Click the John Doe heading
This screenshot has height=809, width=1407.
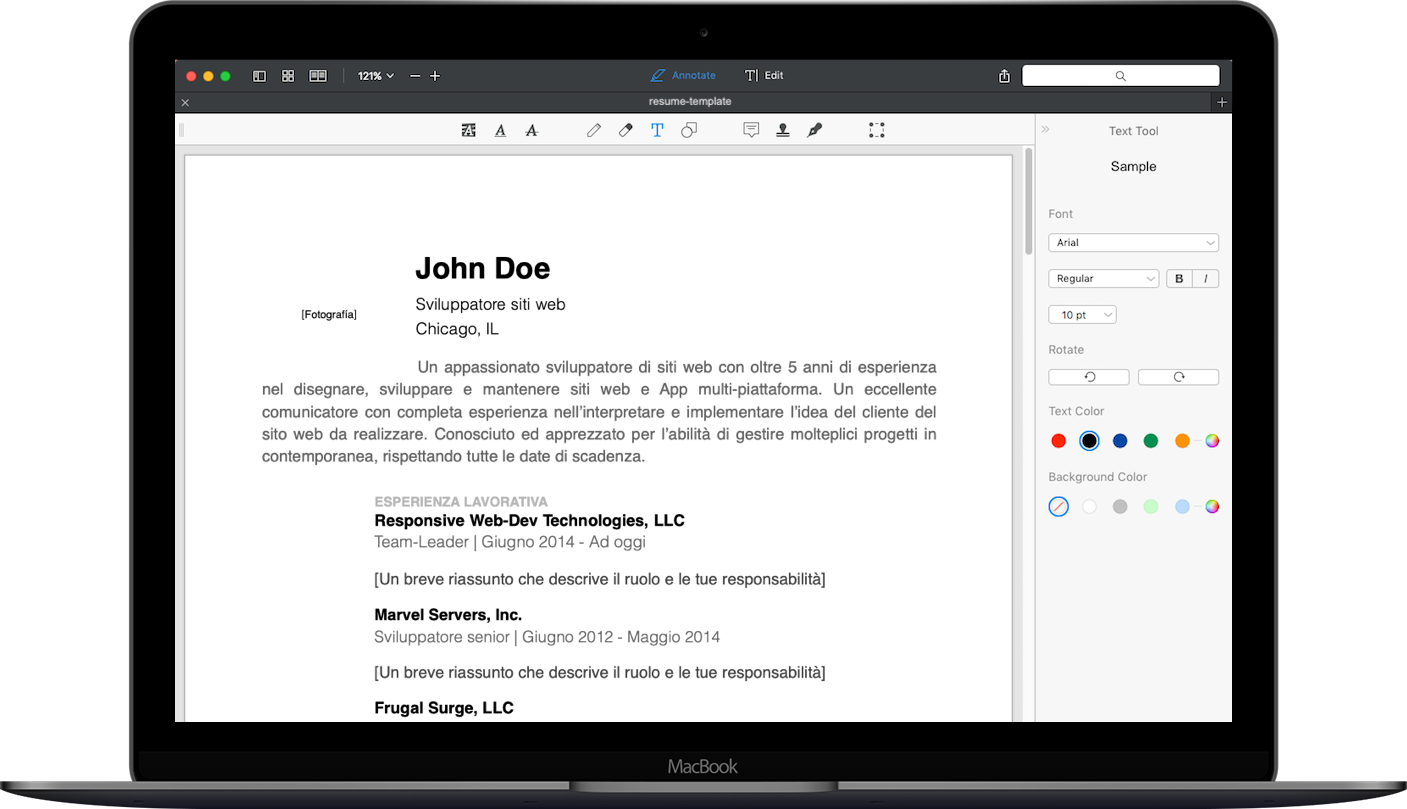(483, 268)
